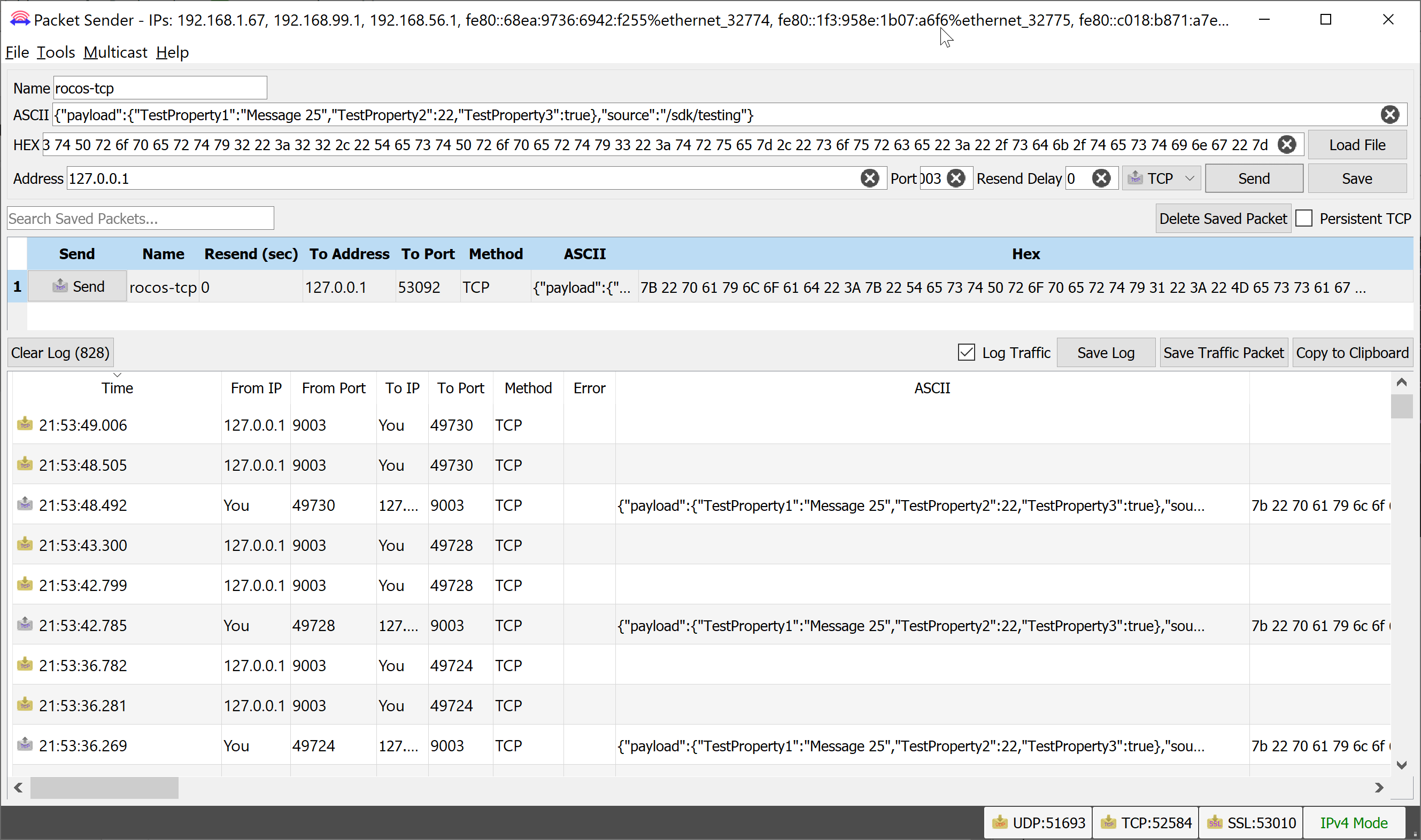Click the UDP:51693 server status button
The image size is (1421, 840).
pos(1038,822)
